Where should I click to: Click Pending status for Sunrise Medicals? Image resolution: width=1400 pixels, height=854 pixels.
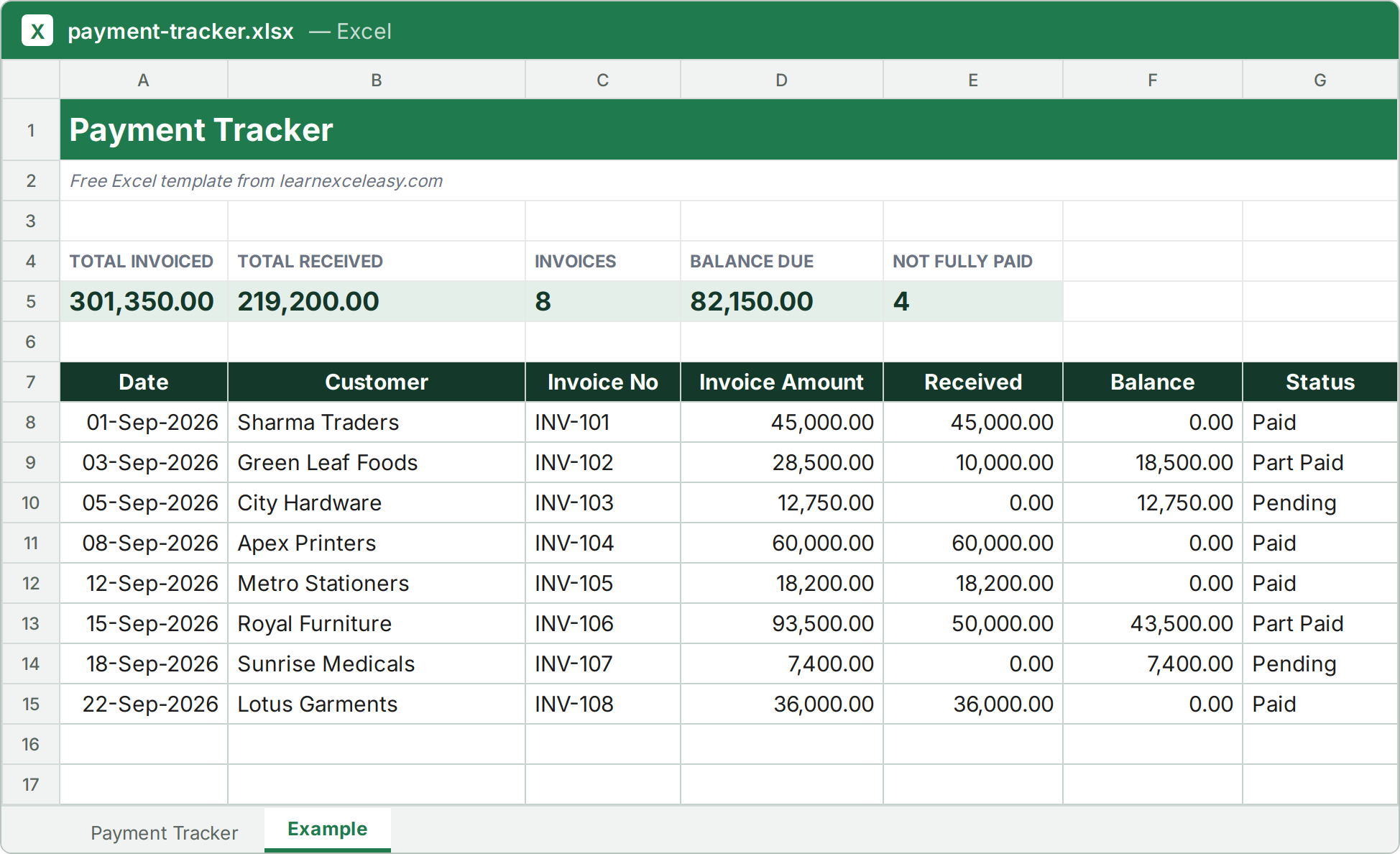pos(1320,664)
